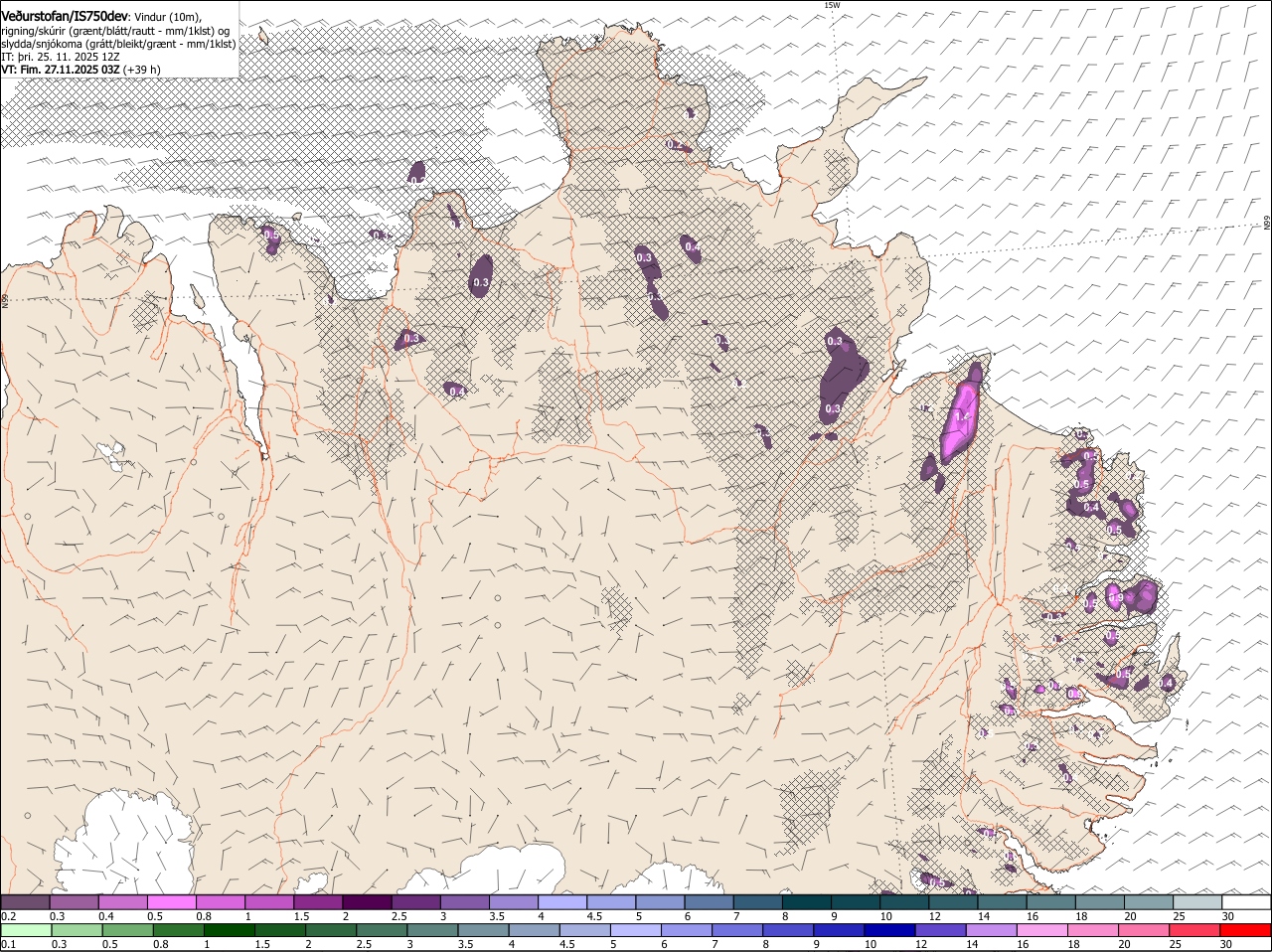Choose the purple 1.5 snow legend swatch
The image size is (1272, 952).
[x=318, y=902]
